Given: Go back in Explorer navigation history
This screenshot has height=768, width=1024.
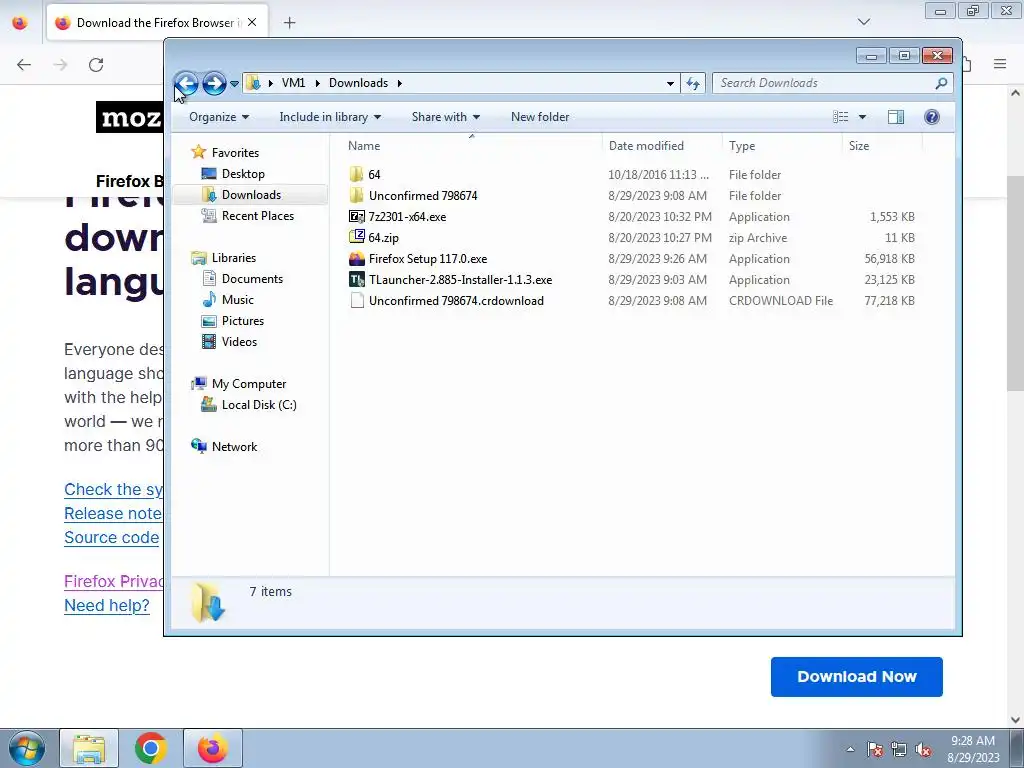Looking at the screenshot, I should click(186, 83).
